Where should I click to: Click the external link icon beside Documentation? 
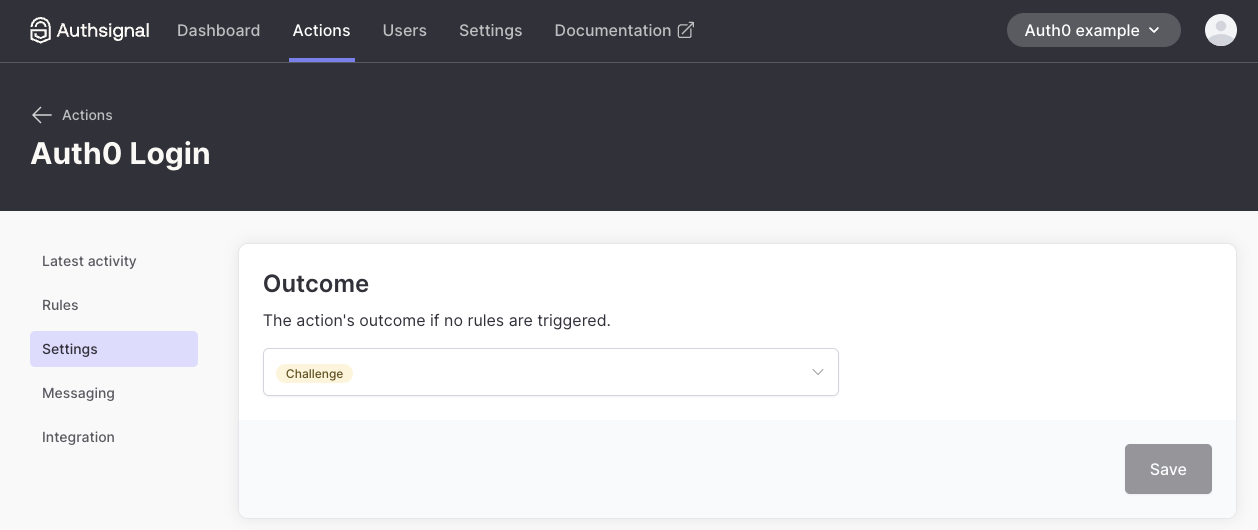(686, 30)
